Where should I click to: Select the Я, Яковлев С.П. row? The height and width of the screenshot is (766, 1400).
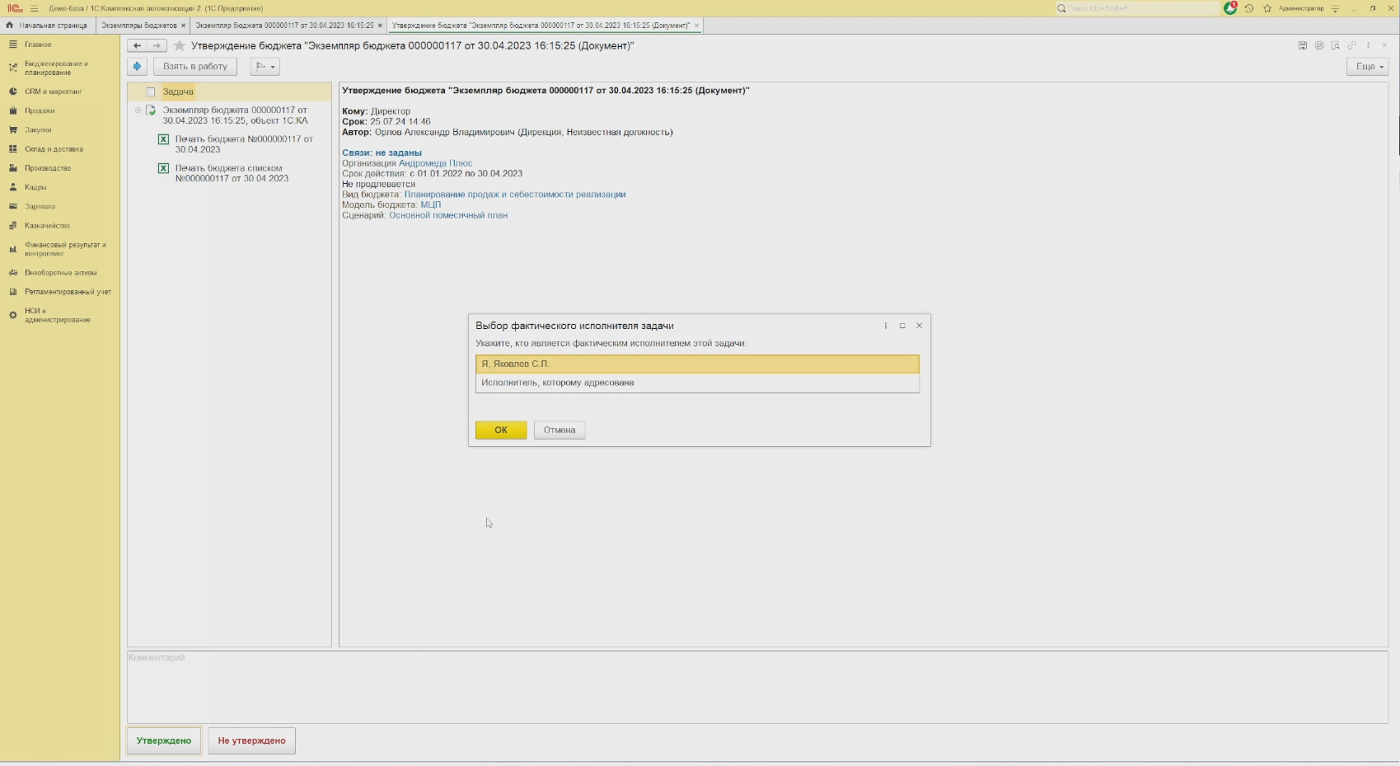pyautogui.click(x=697, y=364)
